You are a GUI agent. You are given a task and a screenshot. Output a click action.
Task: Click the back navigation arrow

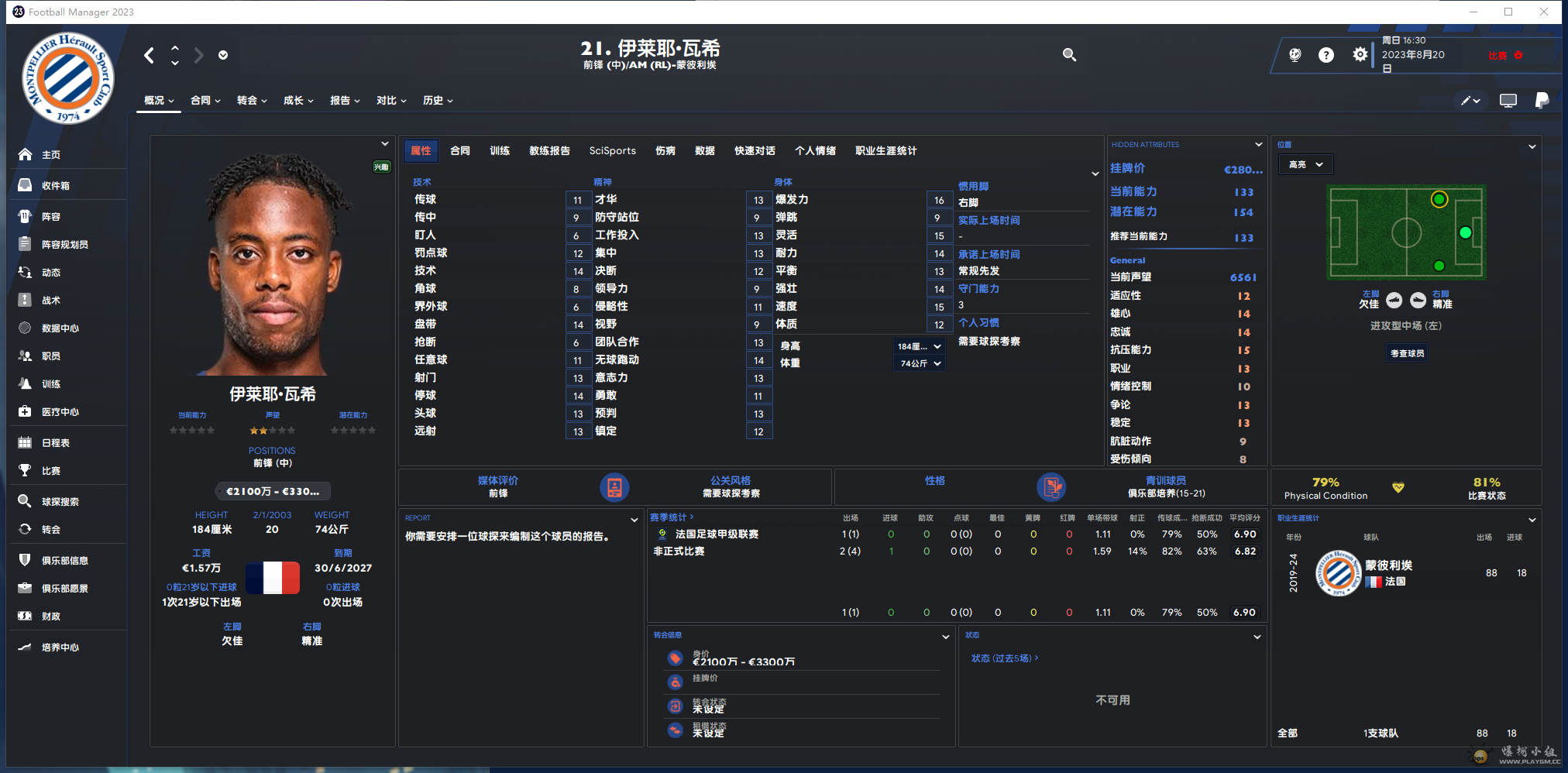pos(150,55)
